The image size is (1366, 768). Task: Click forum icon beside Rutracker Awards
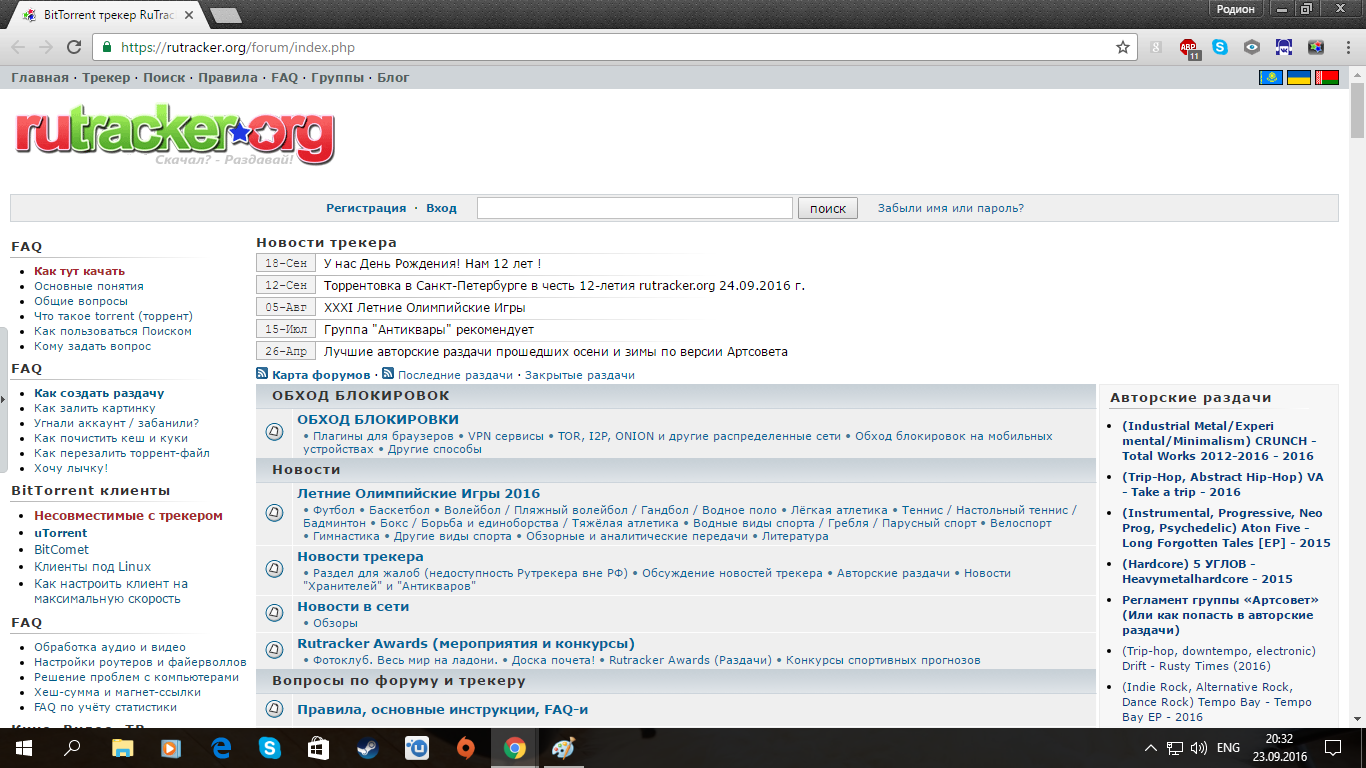coord(274,650)
